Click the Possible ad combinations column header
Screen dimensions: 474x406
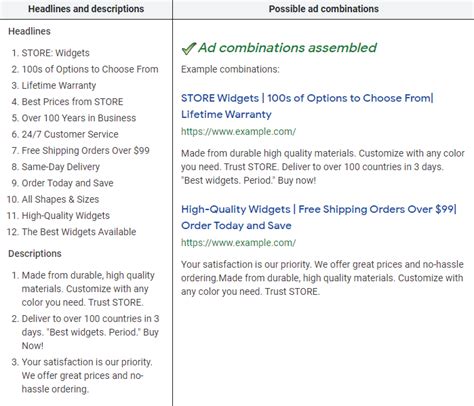(324, 9)
